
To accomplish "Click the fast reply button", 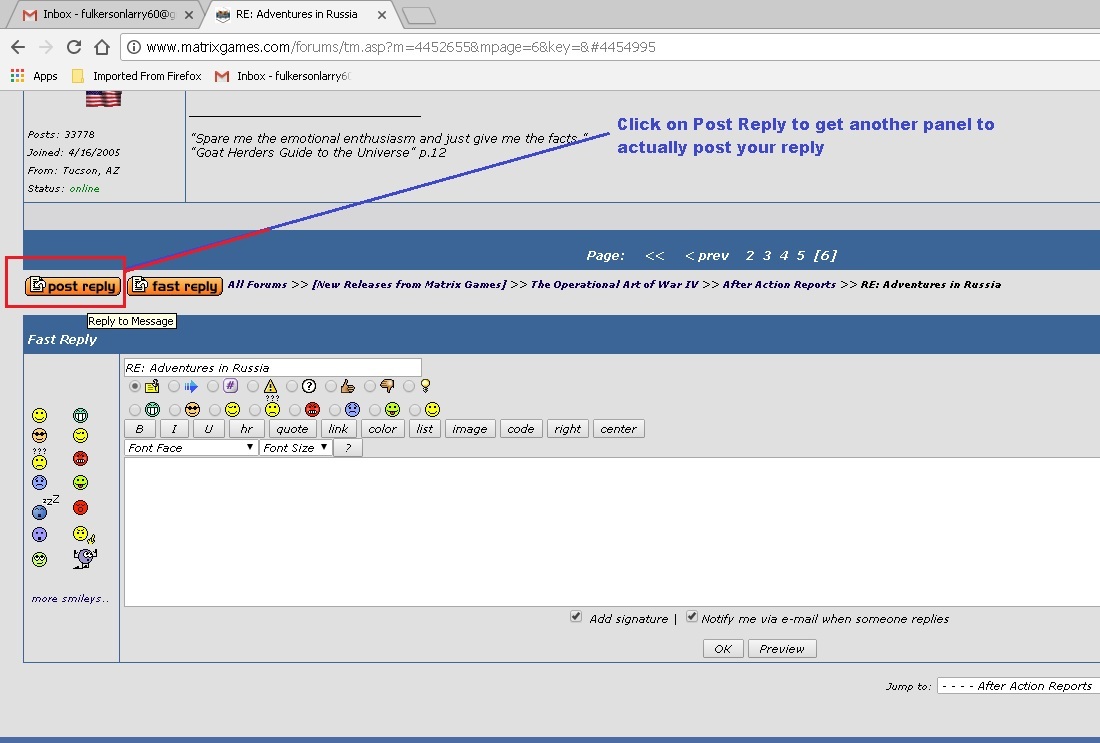I will click(x=175, y=286).
